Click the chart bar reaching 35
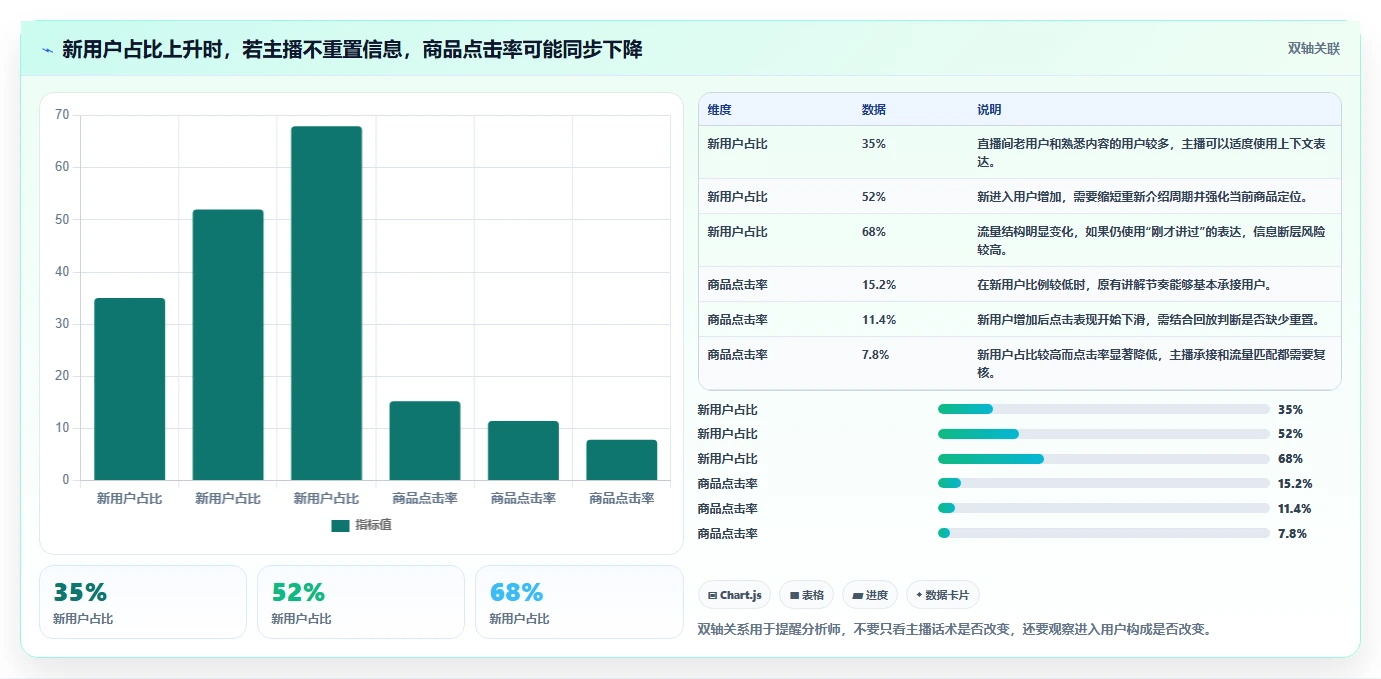Viewport: 1381px width, 679px height. point(130,389)
